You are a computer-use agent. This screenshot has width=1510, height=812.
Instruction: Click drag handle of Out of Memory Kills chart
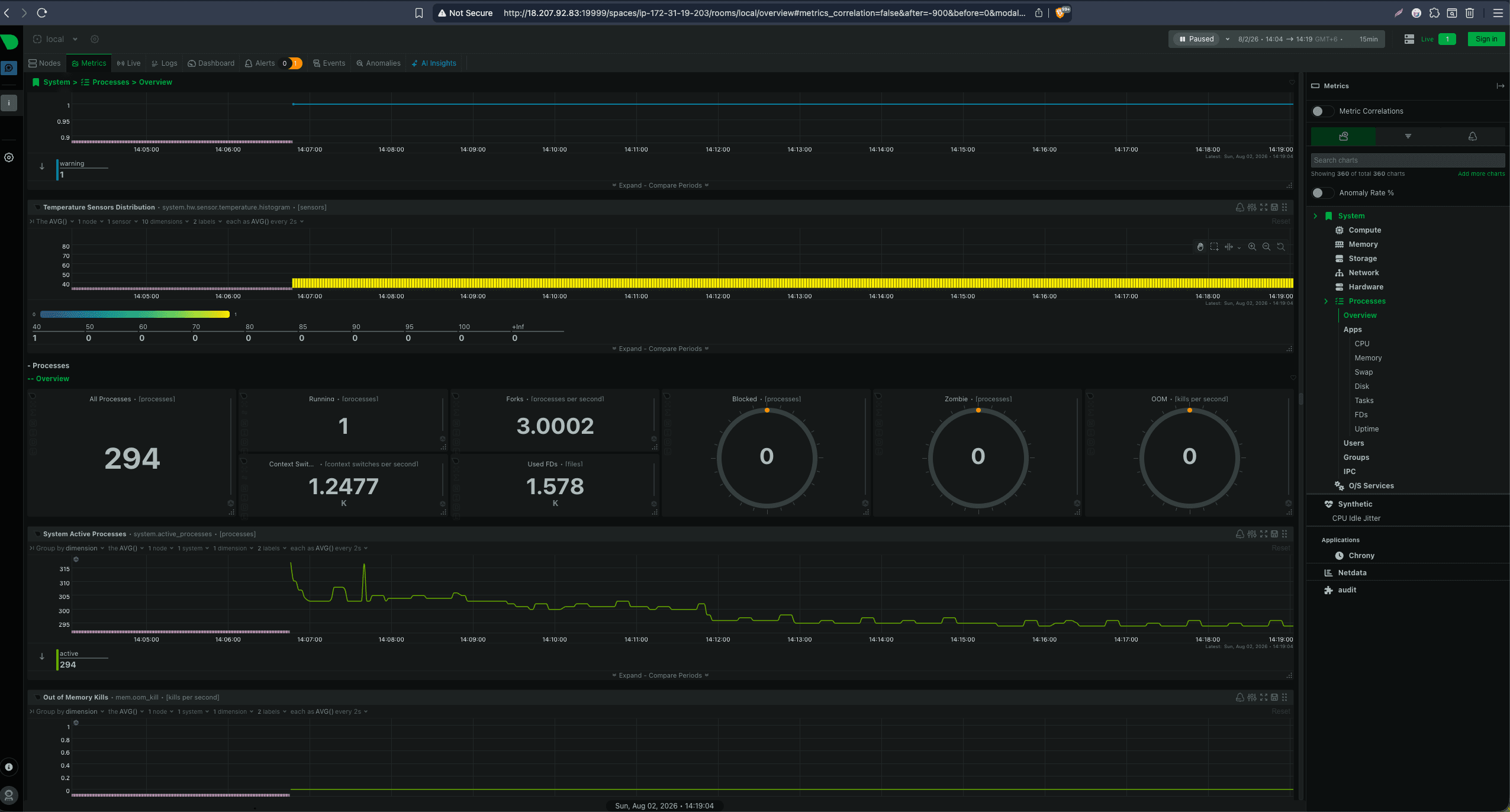pos(1284,697)
